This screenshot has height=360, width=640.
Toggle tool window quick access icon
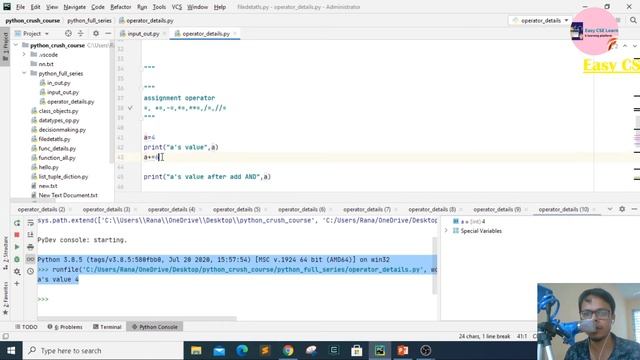[5, 336]
